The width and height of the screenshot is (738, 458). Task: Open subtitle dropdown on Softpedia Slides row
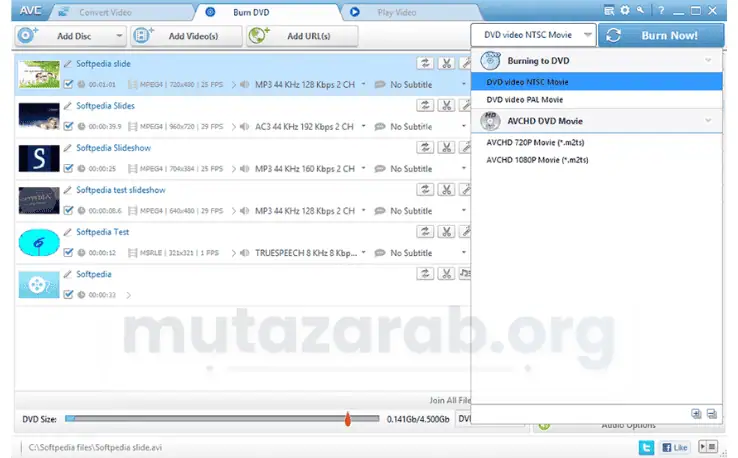[464, 126]
